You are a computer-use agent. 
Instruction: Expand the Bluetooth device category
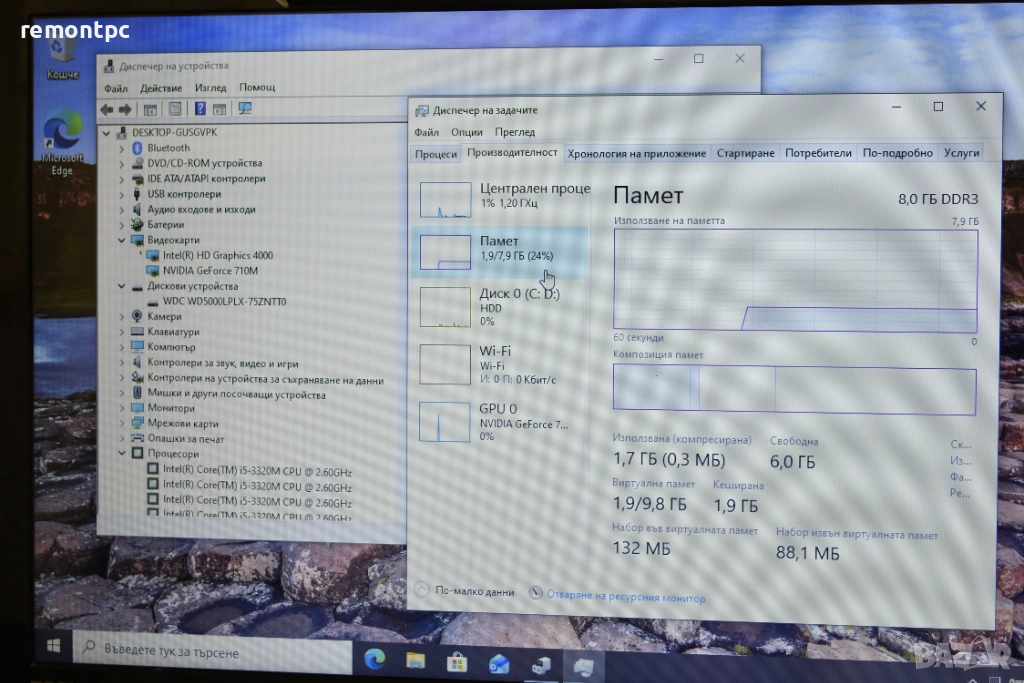pyautogui.click(x=122, y=148)
